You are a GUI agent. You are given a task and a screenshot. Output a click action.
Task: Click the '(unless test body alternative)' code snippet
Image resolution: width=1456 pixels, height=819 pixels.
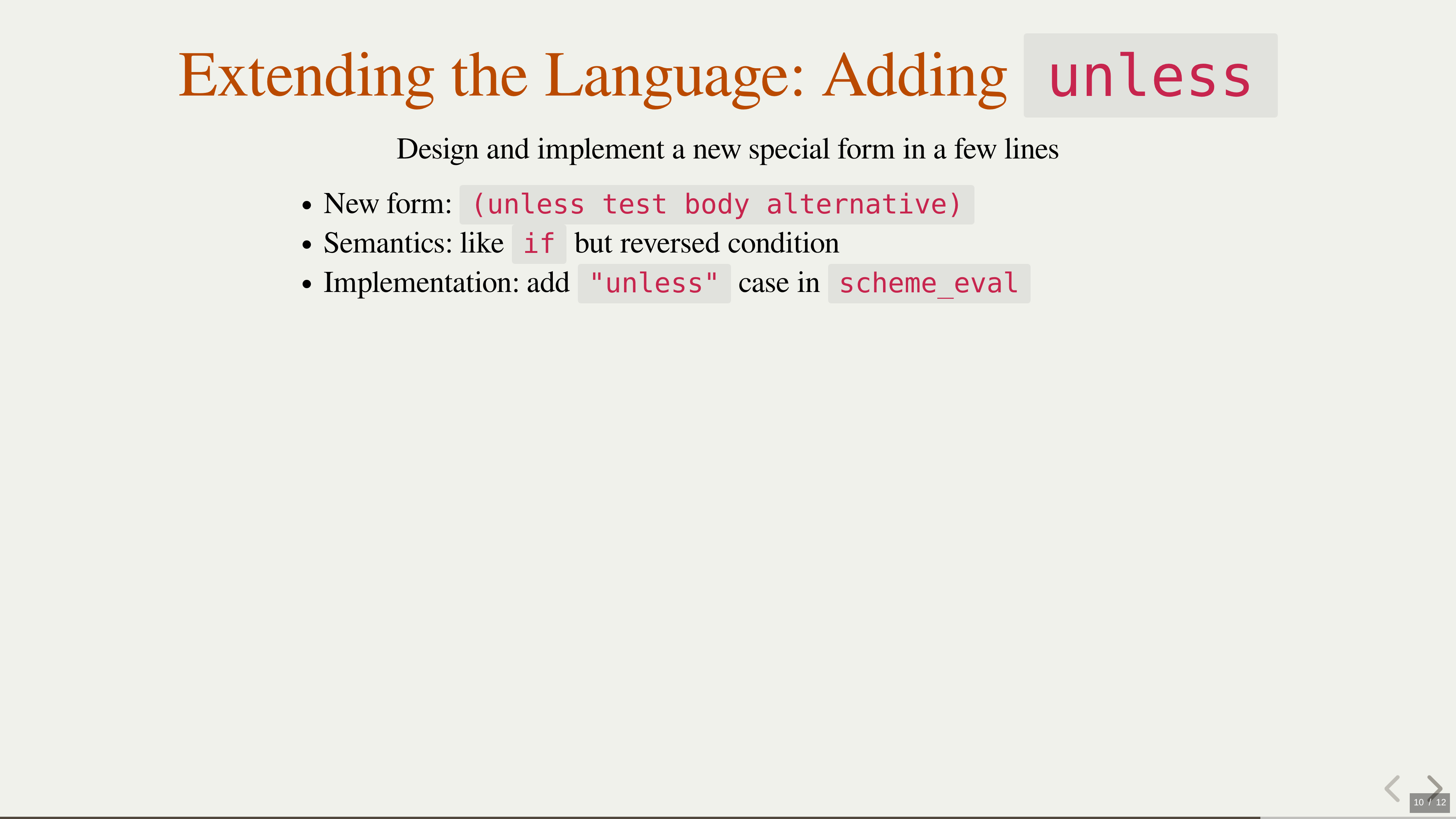(x=716, y=205)
